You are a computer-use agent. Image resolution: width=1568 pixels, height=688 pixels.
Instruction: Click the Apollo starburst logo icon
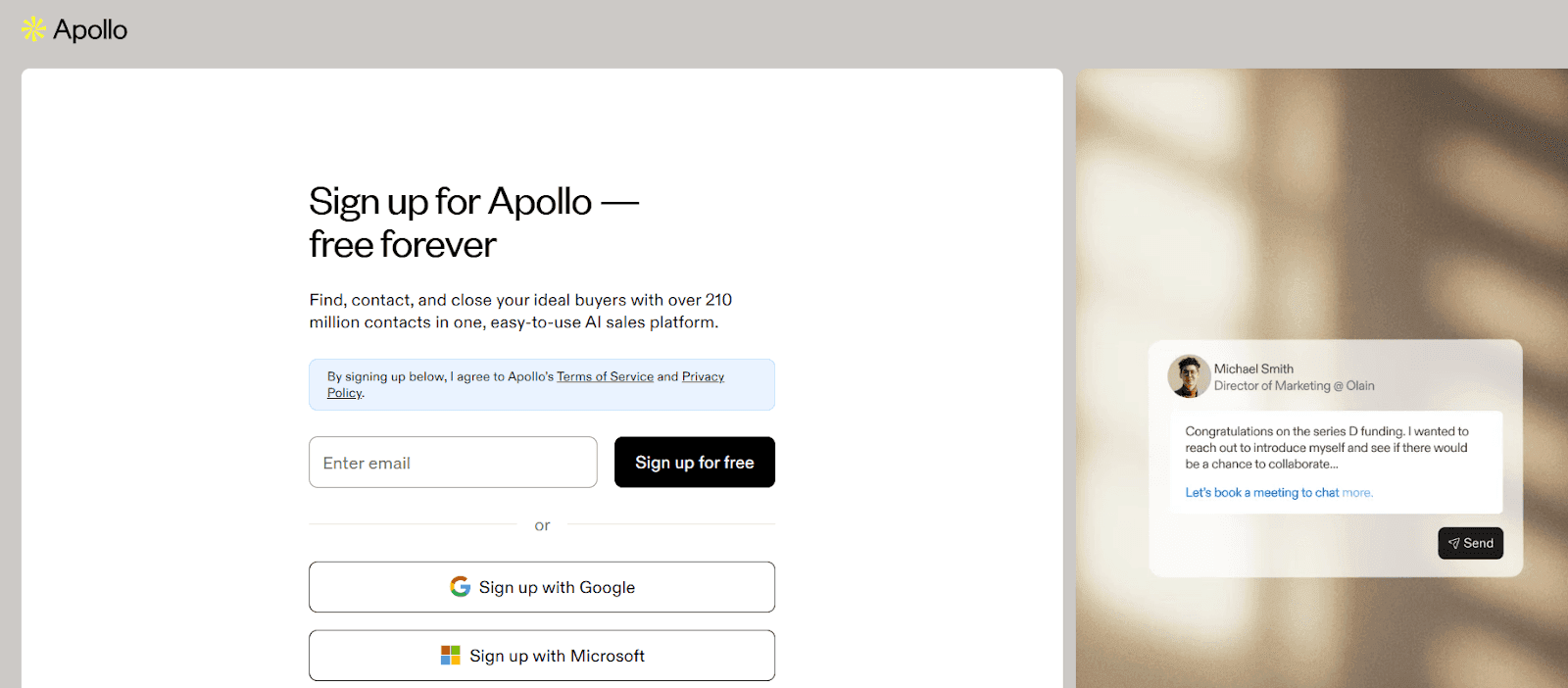click(33, 29)
